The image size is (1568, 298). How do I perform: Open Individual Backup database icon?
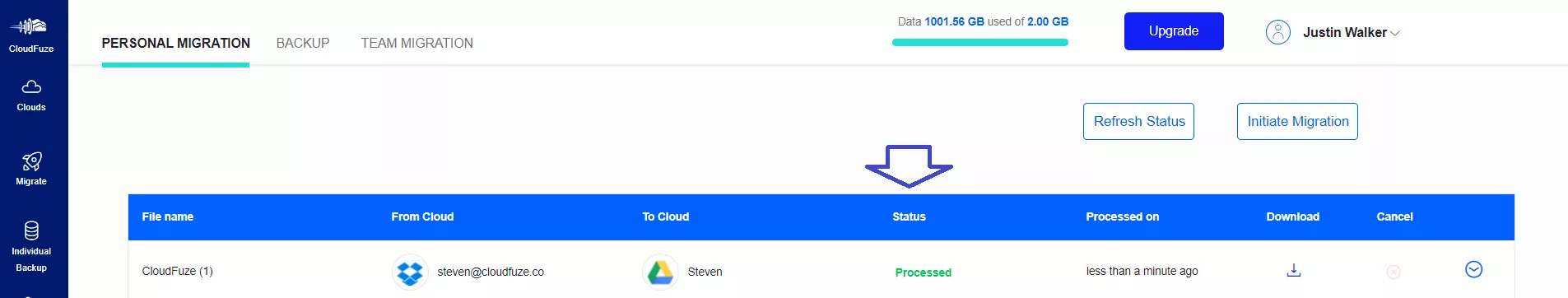click(31, 230)
